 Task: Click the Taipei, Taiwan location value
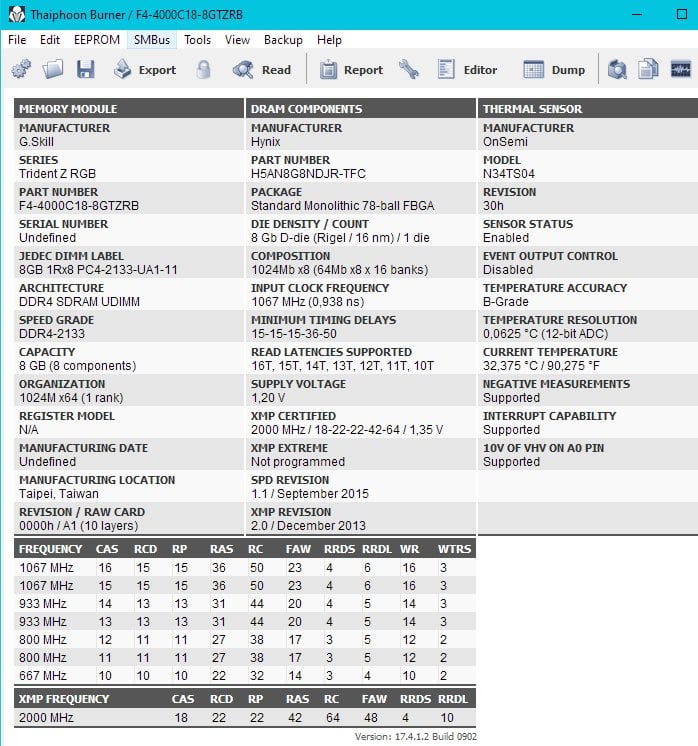59,493
